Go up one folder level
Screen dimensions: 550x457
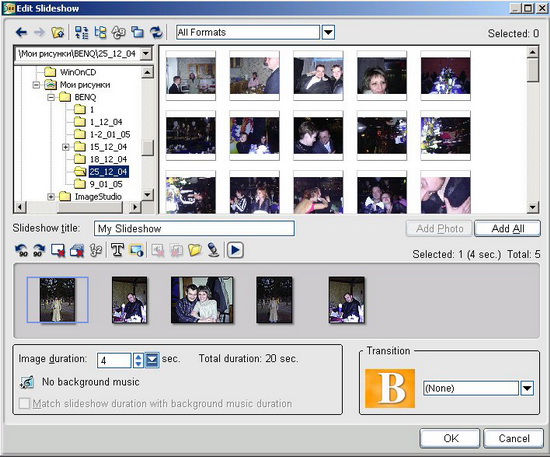click(x=58, y=33)
